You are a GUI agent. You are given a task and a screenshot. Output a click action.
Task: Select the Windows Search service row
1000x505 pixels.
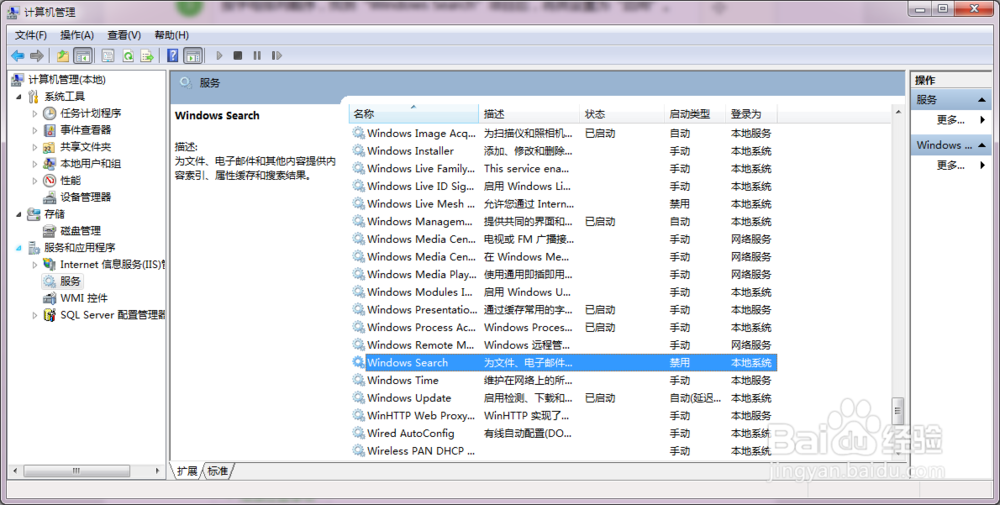(564, 363)
